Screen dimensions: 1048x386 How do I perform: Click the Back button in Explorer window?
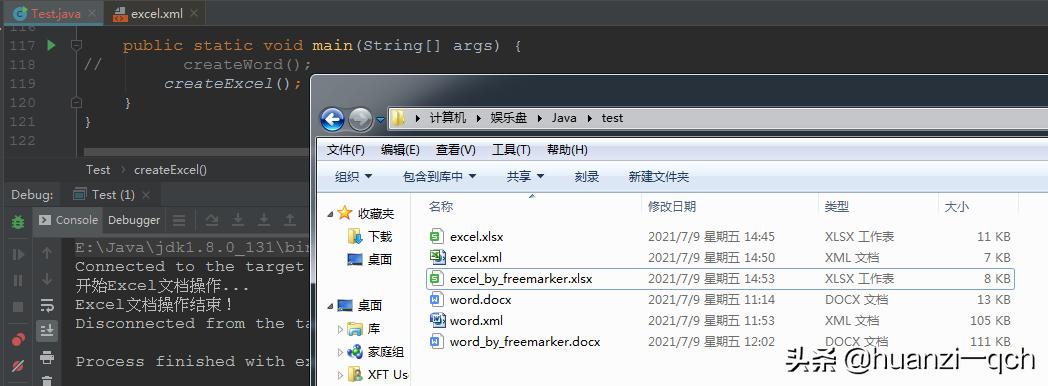[332, 120]
